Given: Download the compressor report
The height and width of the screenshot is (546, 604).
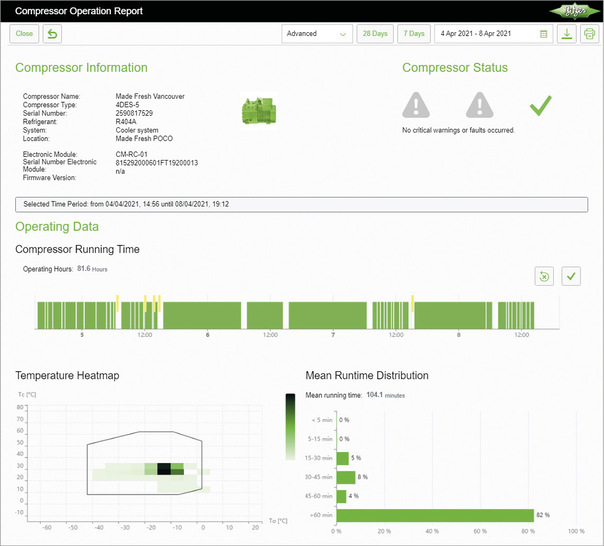Looking at the screenshot, I should click(x=567, y=34).
